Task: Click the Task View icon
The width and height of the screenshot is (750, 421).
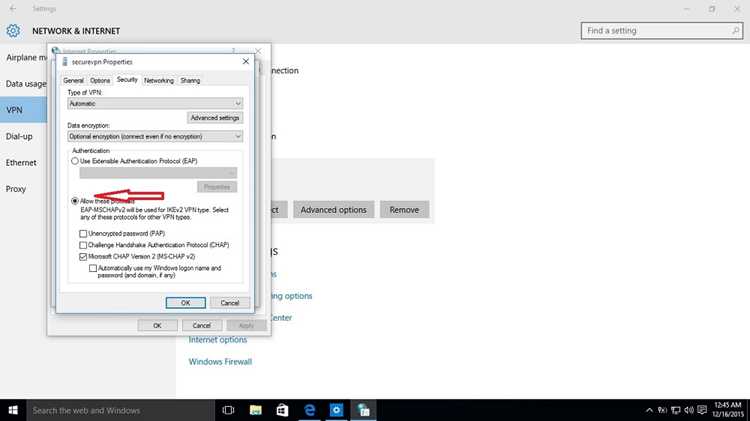Action: (228, 410)
